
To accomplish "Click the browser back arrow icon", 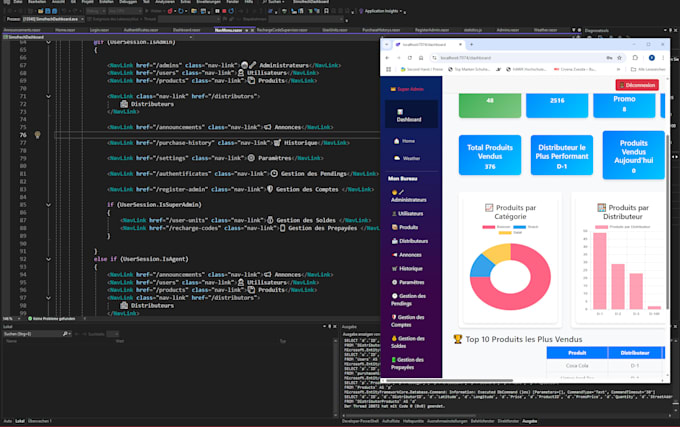I will tap(387, 58).
